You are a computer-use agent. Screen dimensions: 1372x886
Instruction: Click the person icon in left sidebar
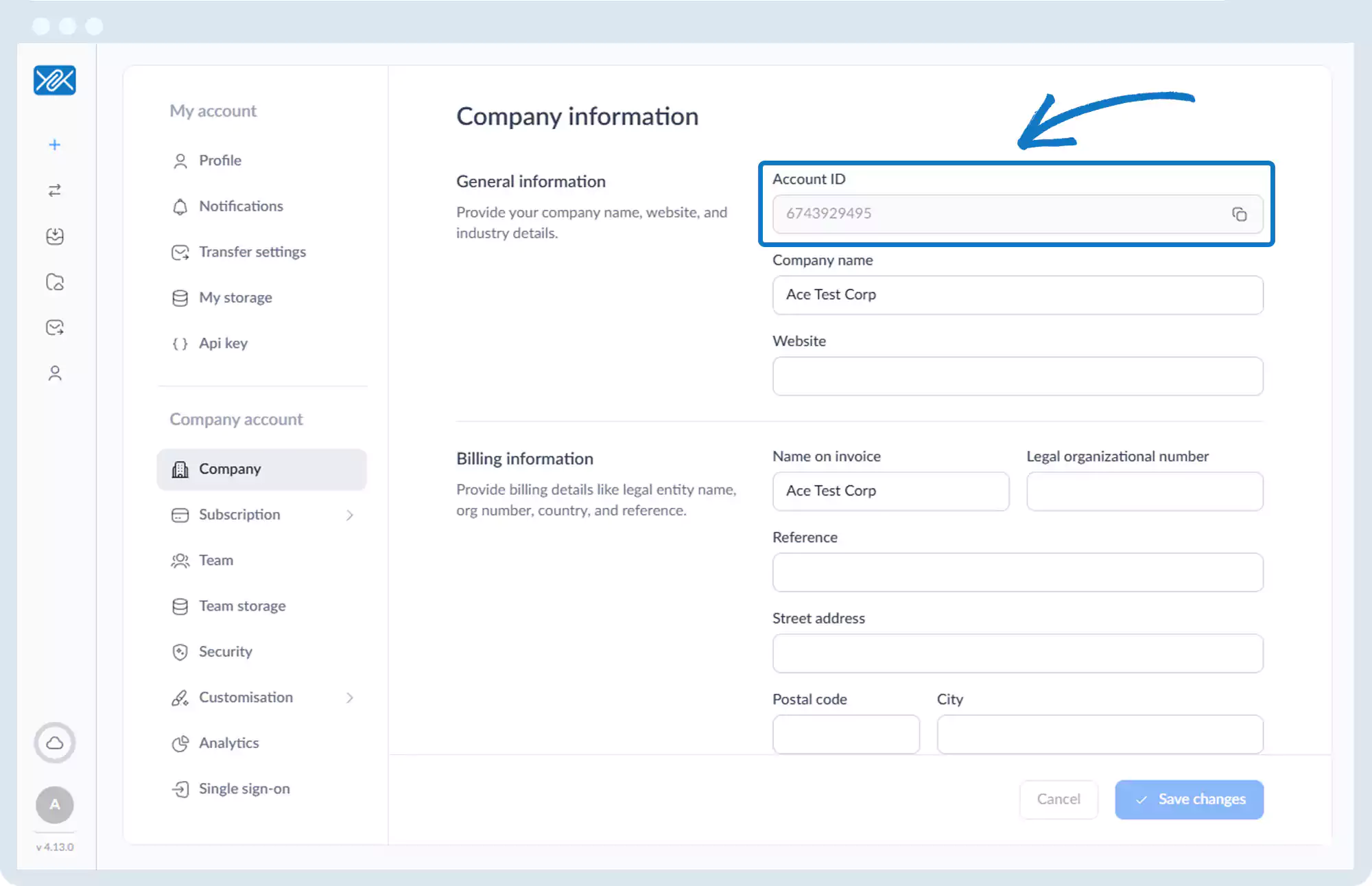tap(55, 373)
